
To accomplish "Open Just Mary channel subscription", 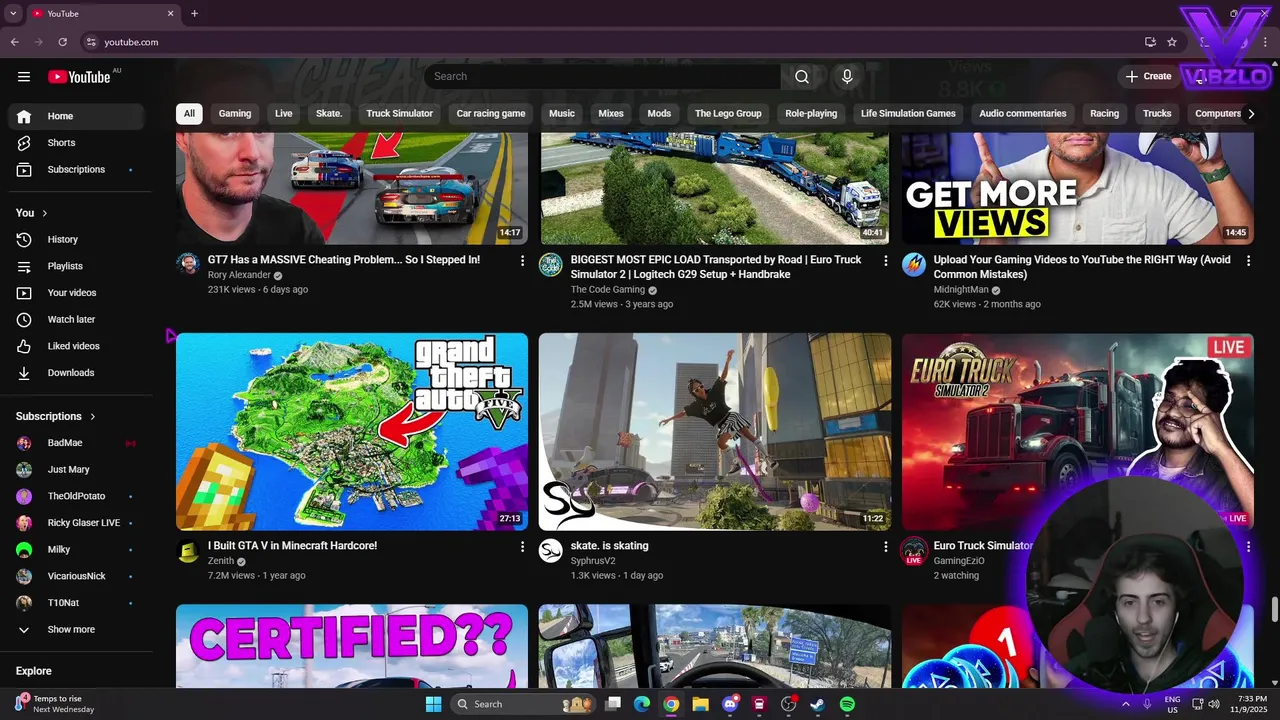I will (x=76, y=470).
